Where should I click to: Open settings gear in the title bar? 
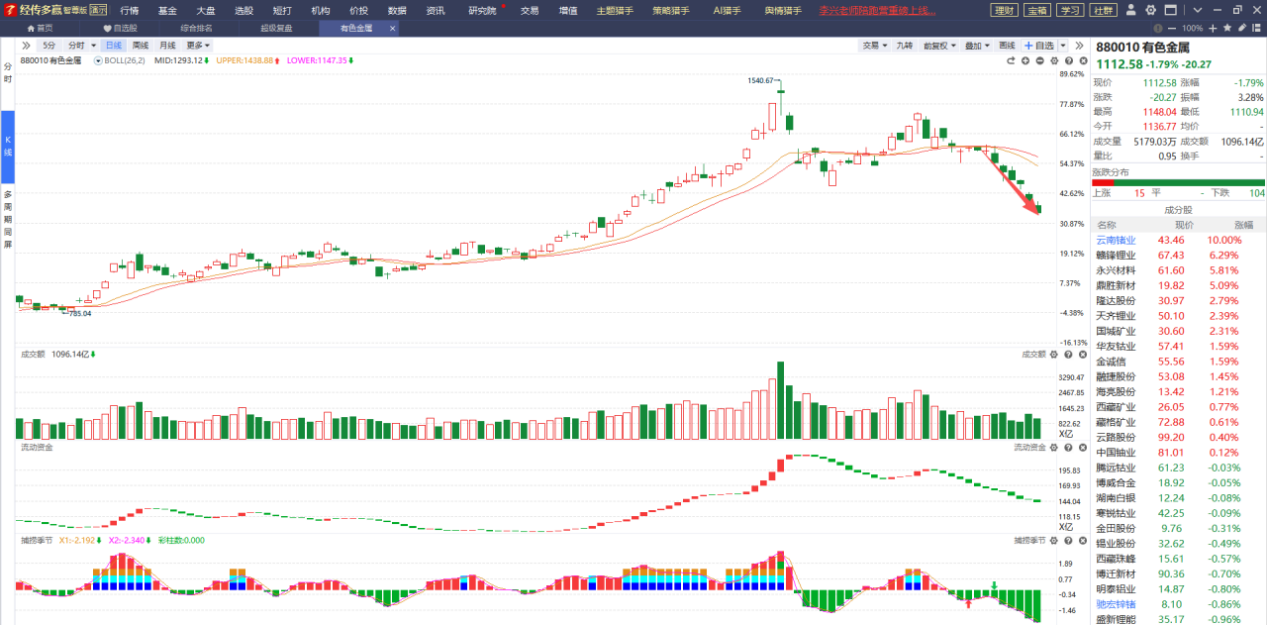1151,10
